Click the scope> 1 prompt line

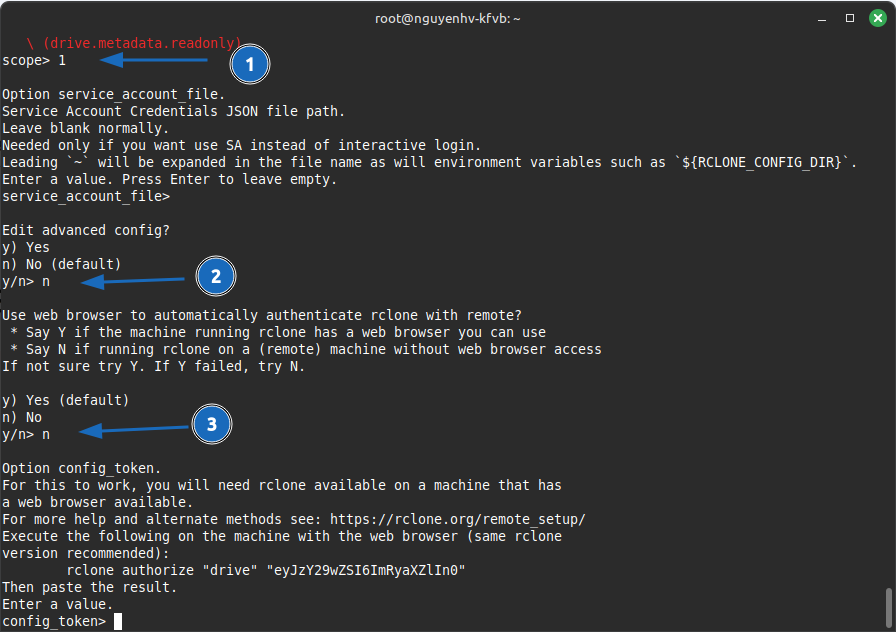34,60
